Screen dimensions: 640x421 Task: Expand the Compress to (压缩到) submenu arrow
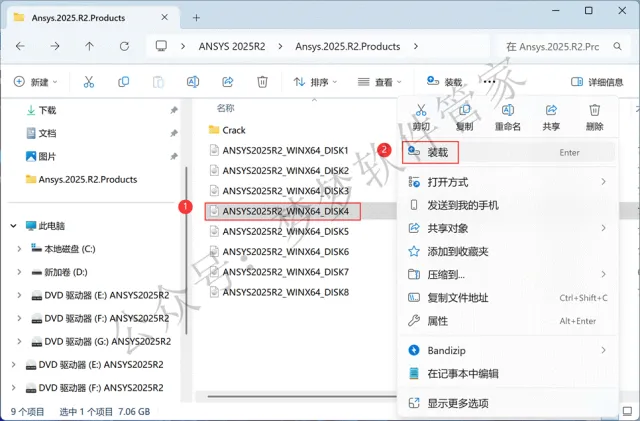[603, 274]
